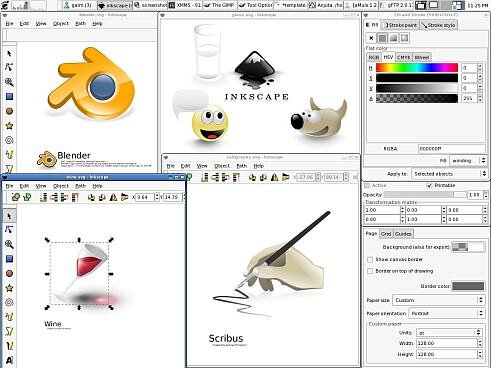Open the Object menu in wine window
This screenshot has height=368, width=491.
tap(61, 186)
